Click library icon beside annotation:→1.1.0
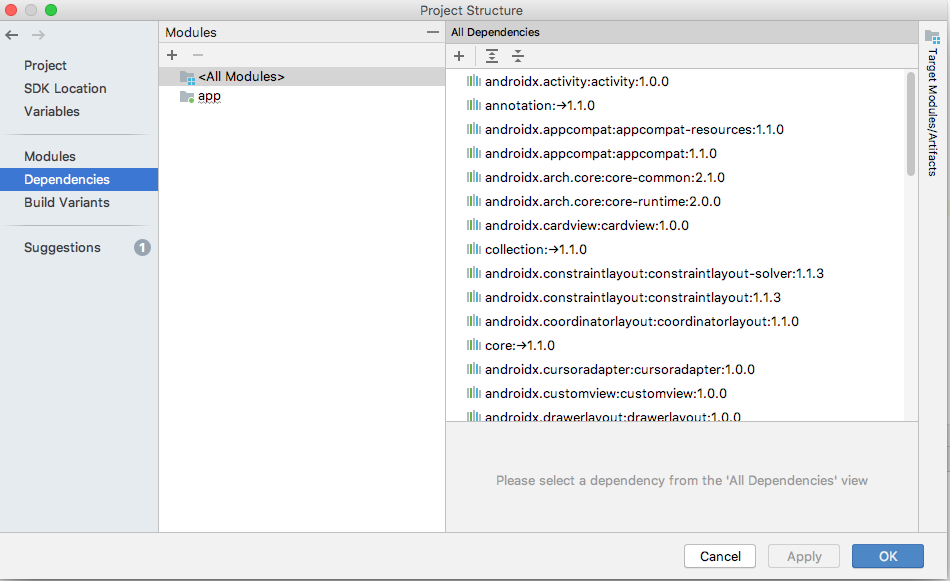Screen dimensions: 950x581 click(474, 105)
